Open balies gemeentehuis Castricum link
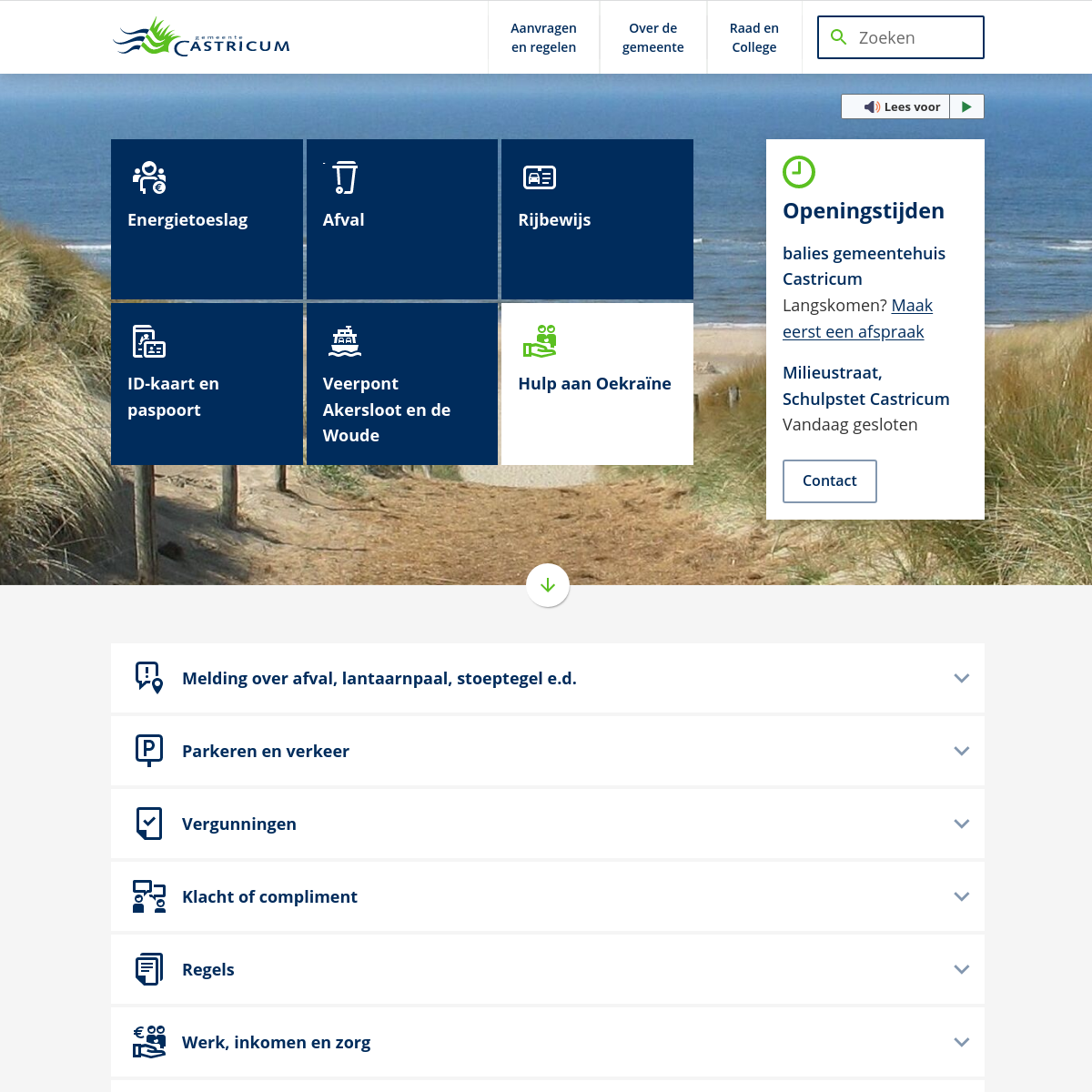Image resolution: width=1092 pixels, height=1092 pixels. point(864,266)
